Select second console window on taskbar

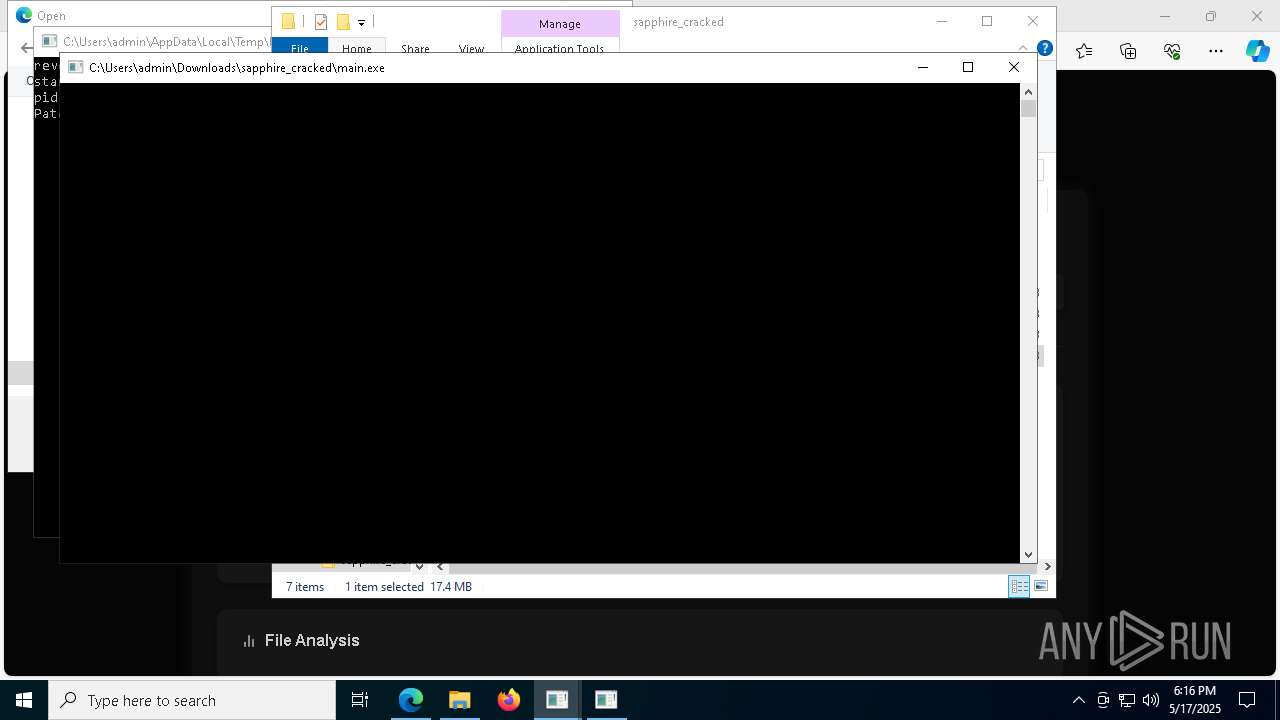(x=606, y=700)
